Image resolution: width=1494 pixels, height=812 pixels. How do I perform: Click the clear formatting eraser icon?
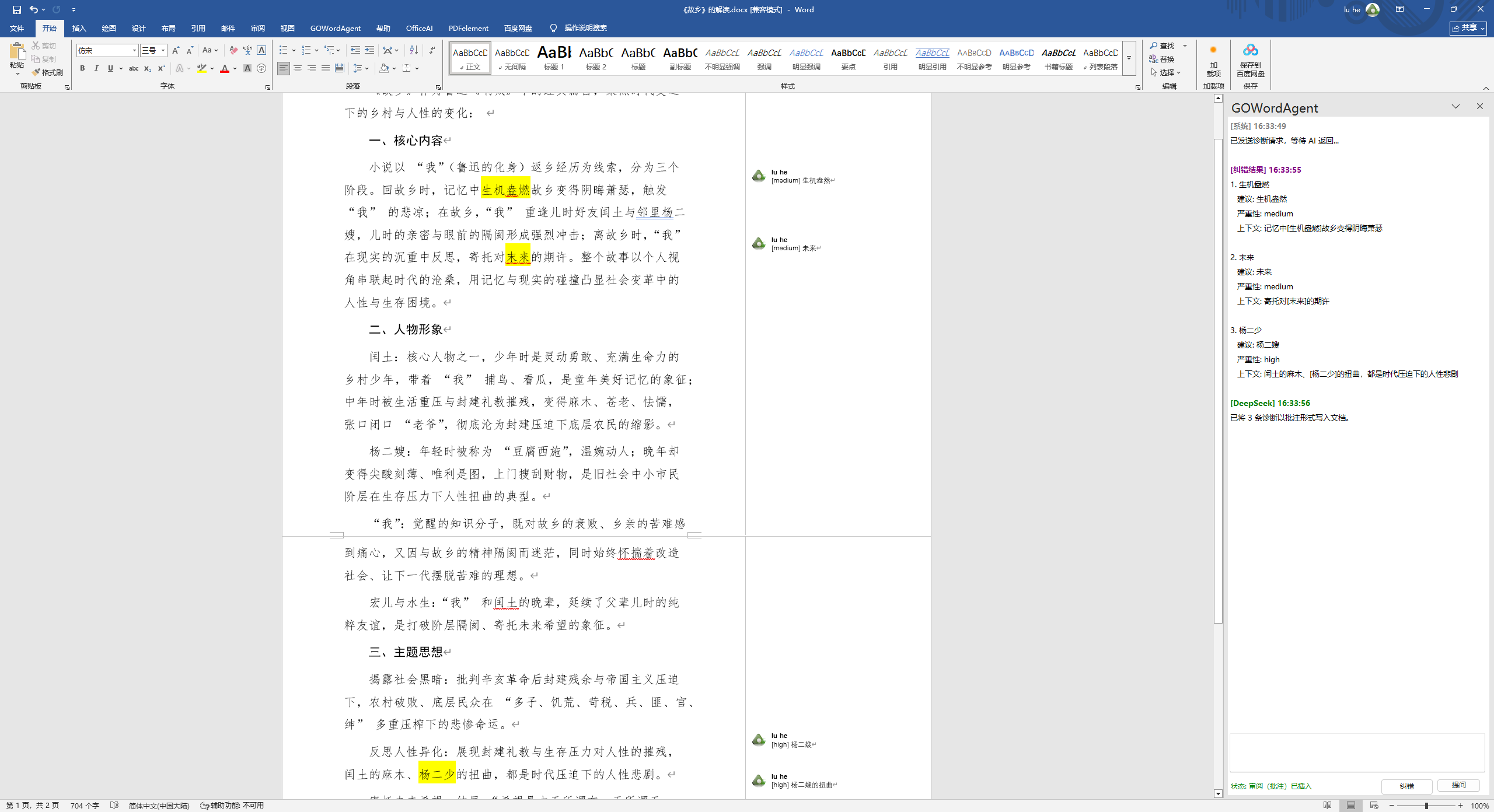(x=233, y=50)
